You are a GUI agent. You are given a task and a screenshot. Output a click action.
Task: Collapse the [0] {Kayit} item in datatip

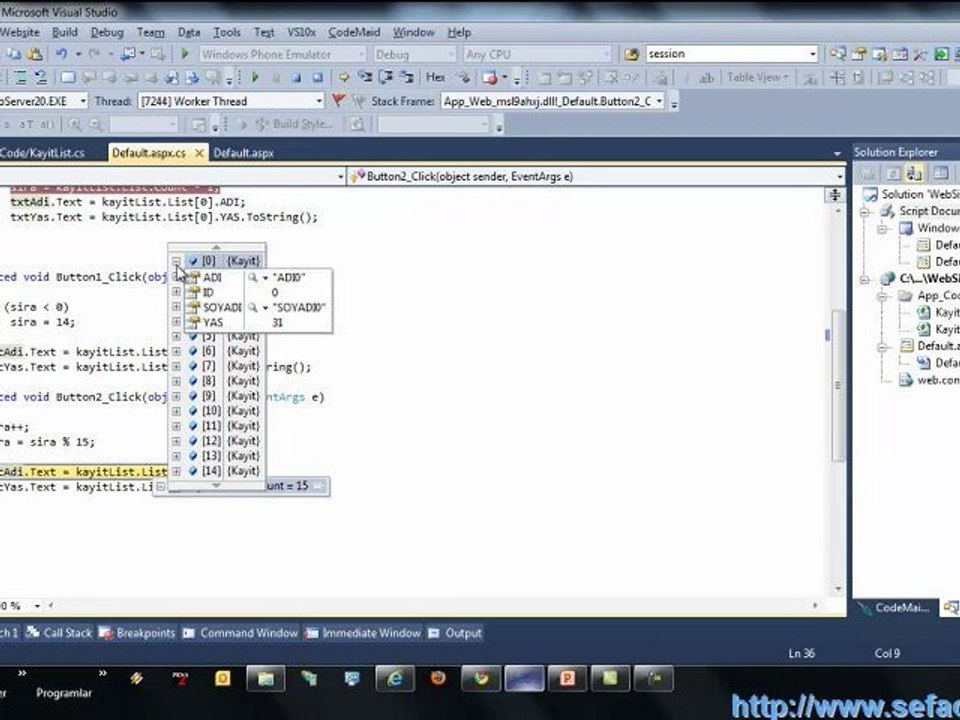(176, 261)
